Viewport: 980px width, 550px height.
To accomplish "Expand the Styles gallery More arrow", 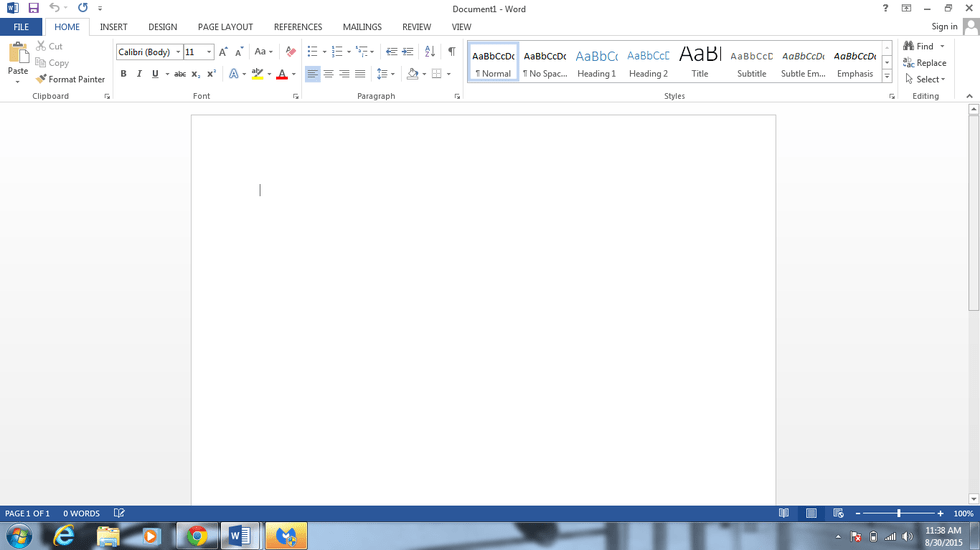I will (x=887, y=77).
